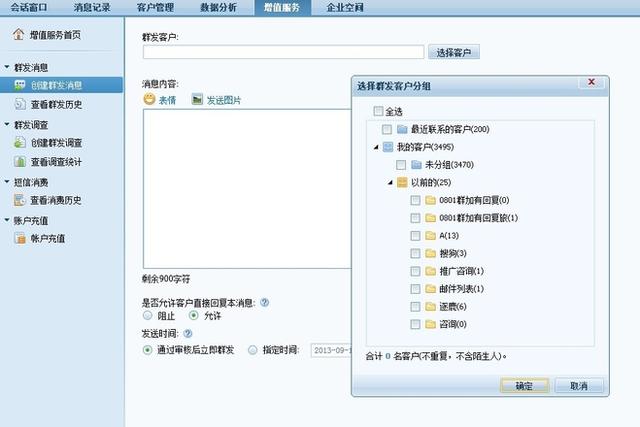Viewport: 640px width, 427px height.
Task: Collapse the 群发消息 sidebar section
Action: coord(7,66)
